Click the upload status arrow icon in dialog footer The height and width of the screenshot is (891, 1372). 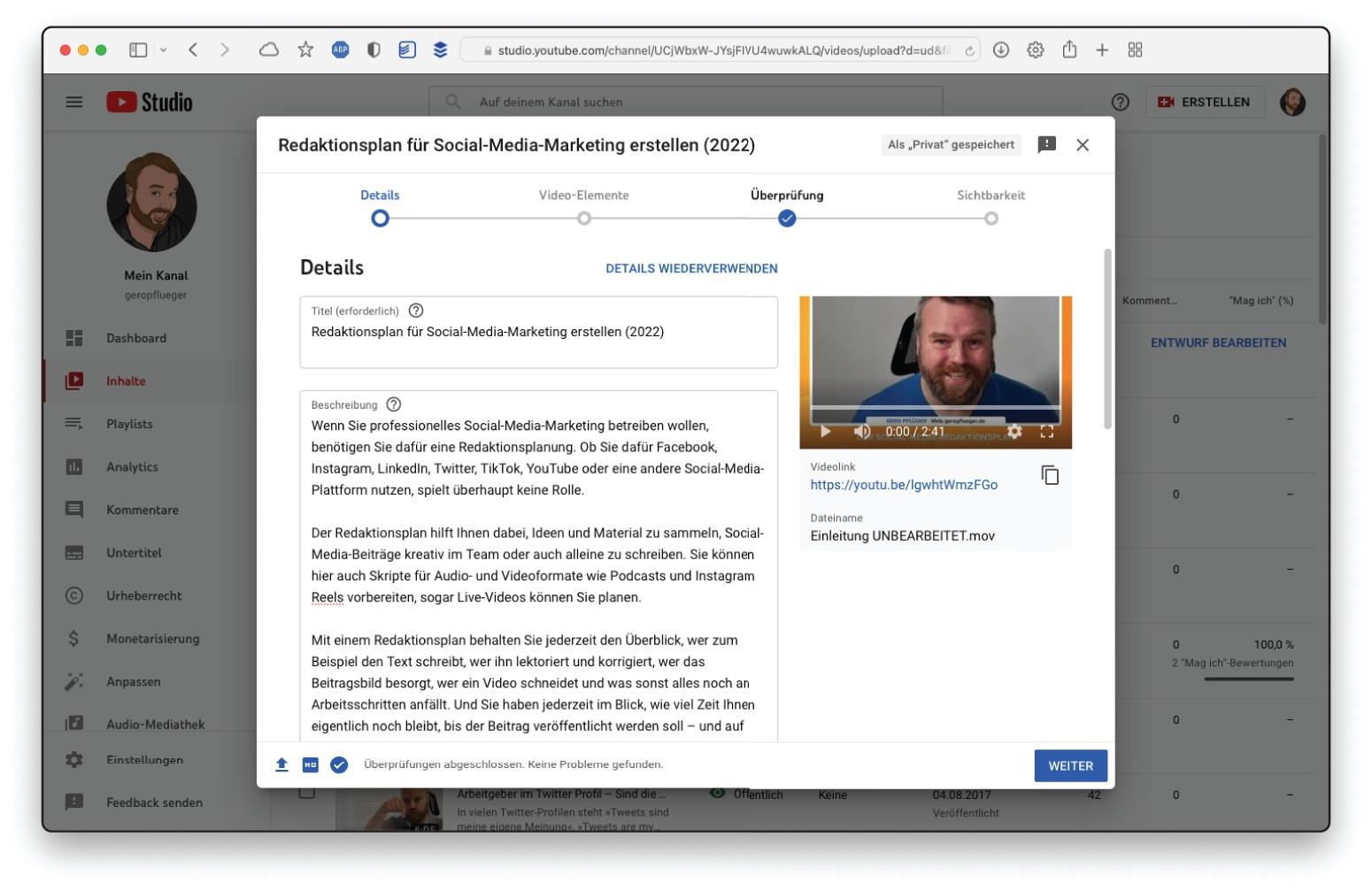click(x=281, y=765)
